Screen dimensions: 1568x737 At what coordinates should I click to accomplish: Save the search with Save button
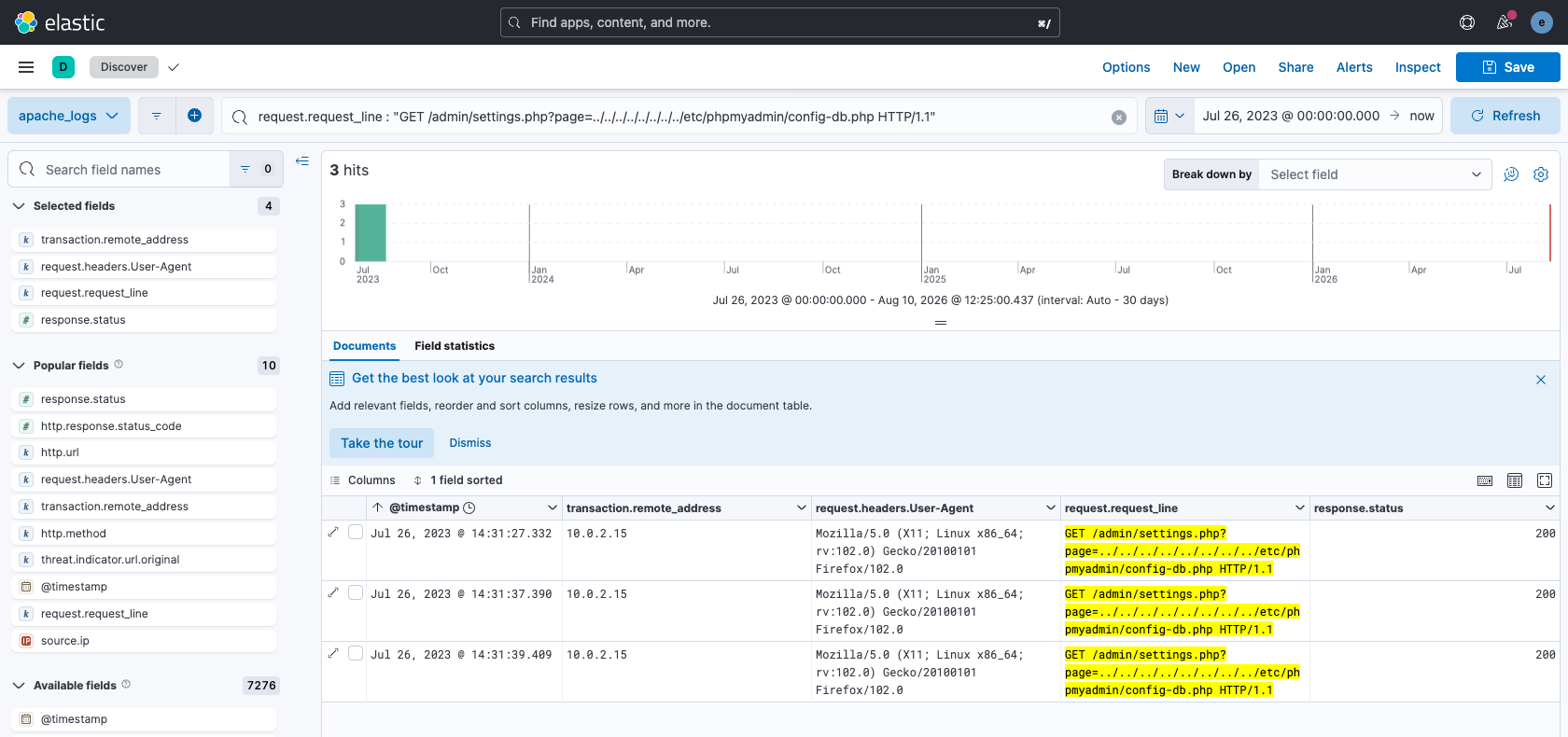1507,67
